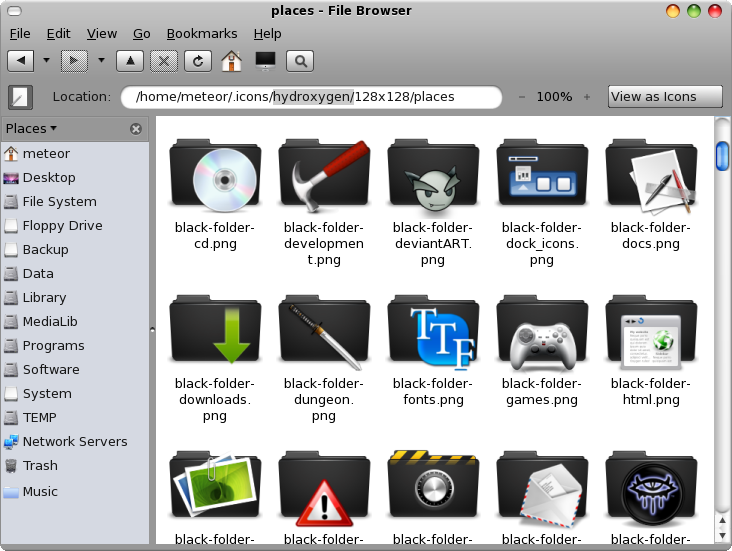Select System drive in sidebar

[x=75, y=394]
